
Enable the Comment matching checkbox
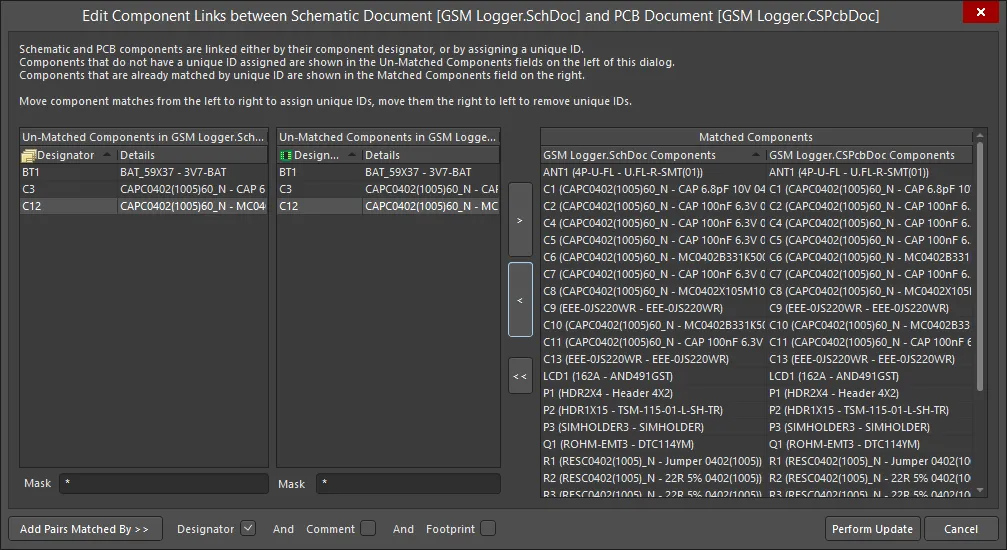tap(368, 528)
